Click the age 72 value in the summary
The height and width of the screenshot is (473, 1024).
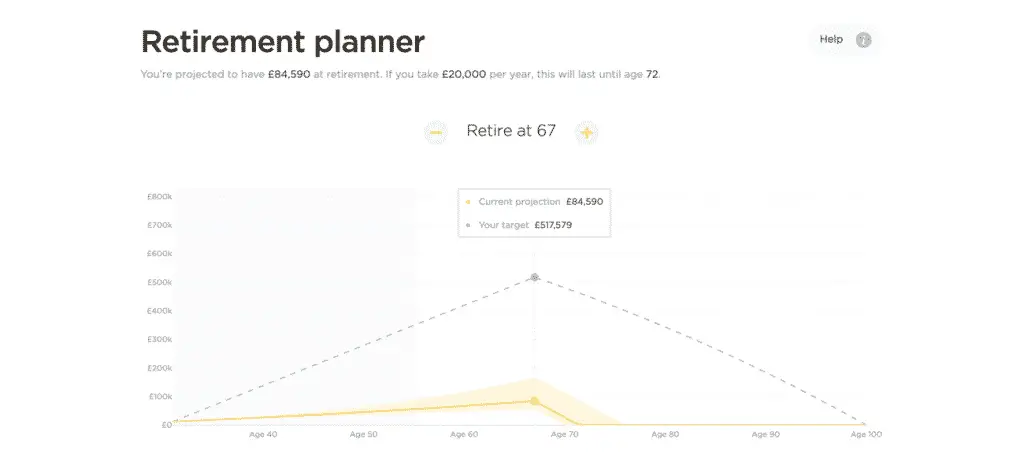pos(652,74)
